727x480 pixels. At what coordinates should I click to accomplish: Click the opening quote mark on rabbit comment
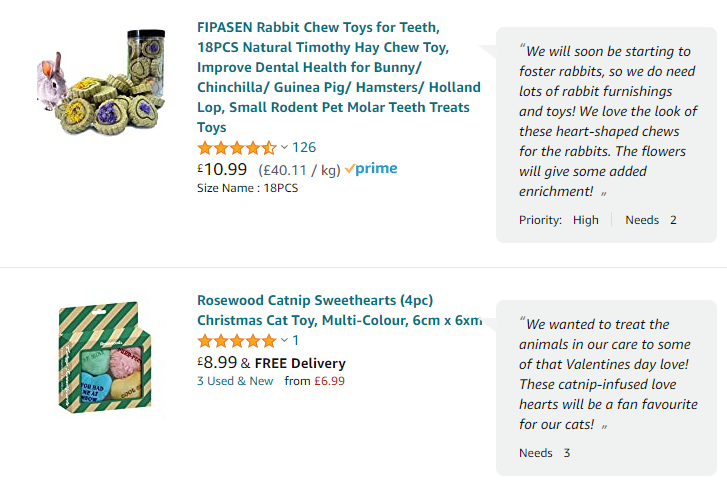coord(522,50)
